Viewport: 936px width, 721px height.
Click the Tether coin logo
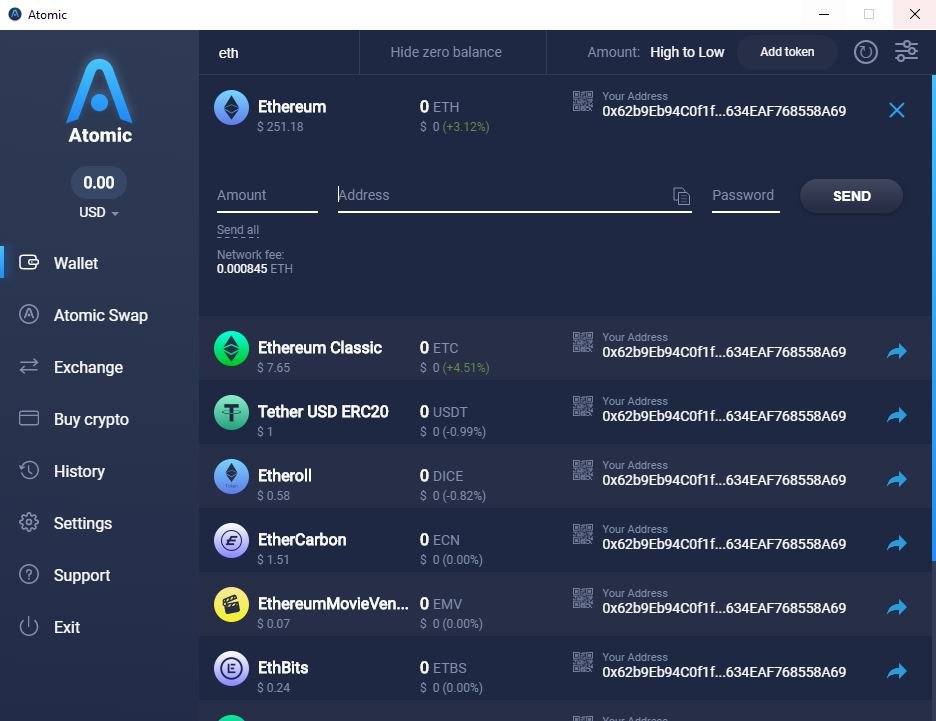(231, 412)
